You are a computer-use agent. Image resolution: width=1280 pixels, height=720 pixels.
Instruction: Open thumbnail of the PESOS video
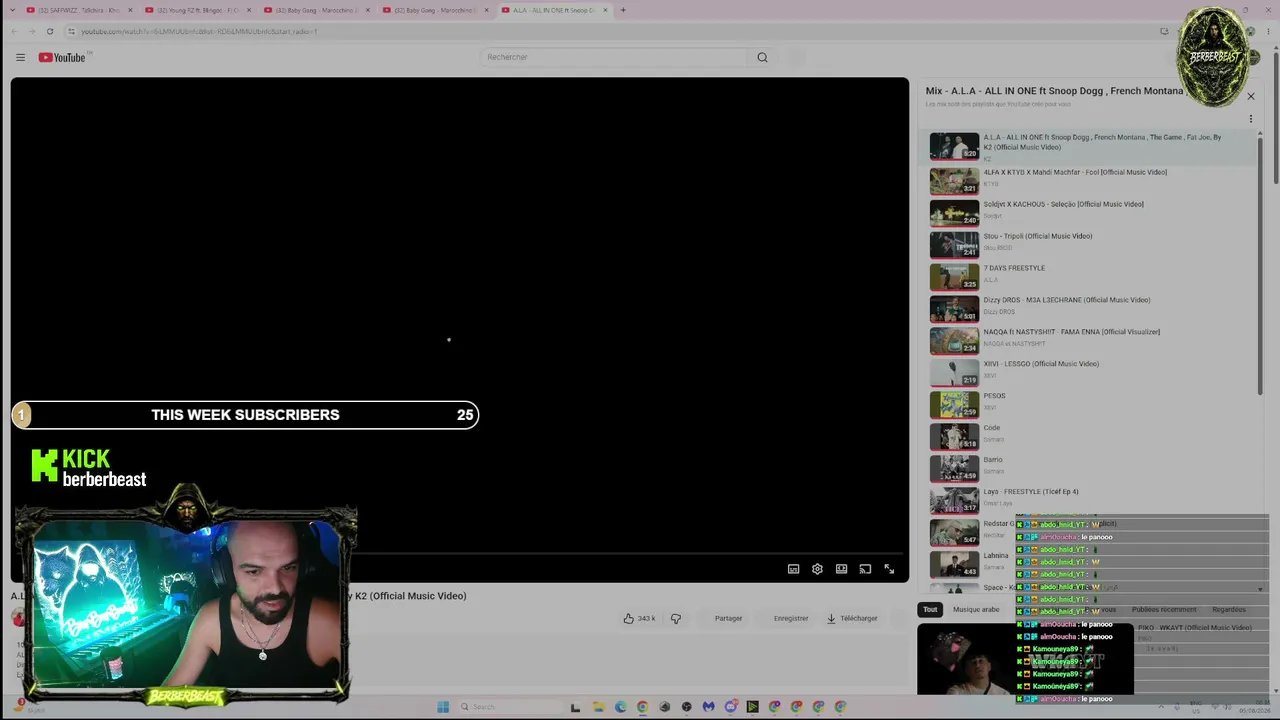954,404
